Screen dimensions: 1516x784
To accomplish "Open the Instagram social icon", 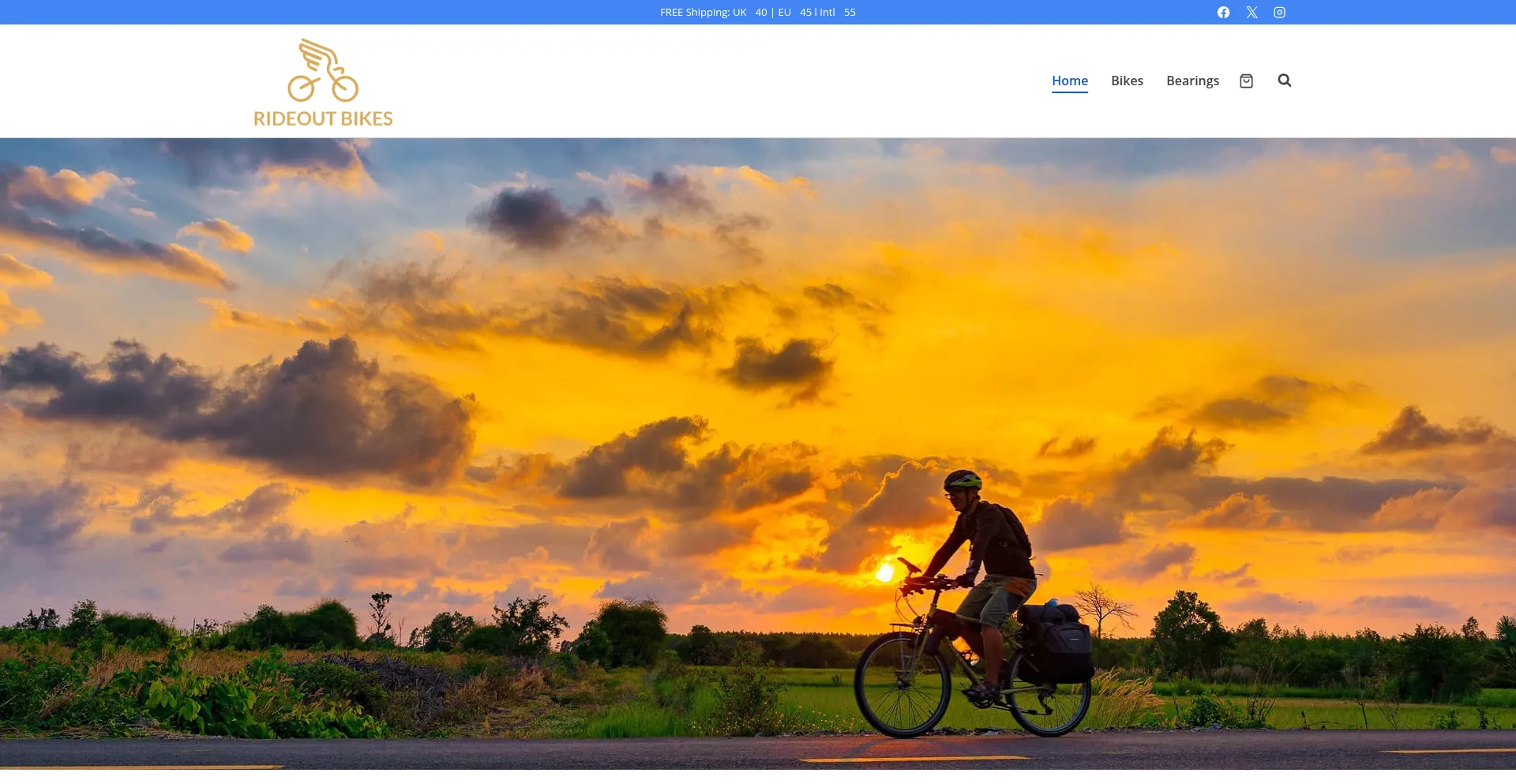I will (x=1279, y=13).
